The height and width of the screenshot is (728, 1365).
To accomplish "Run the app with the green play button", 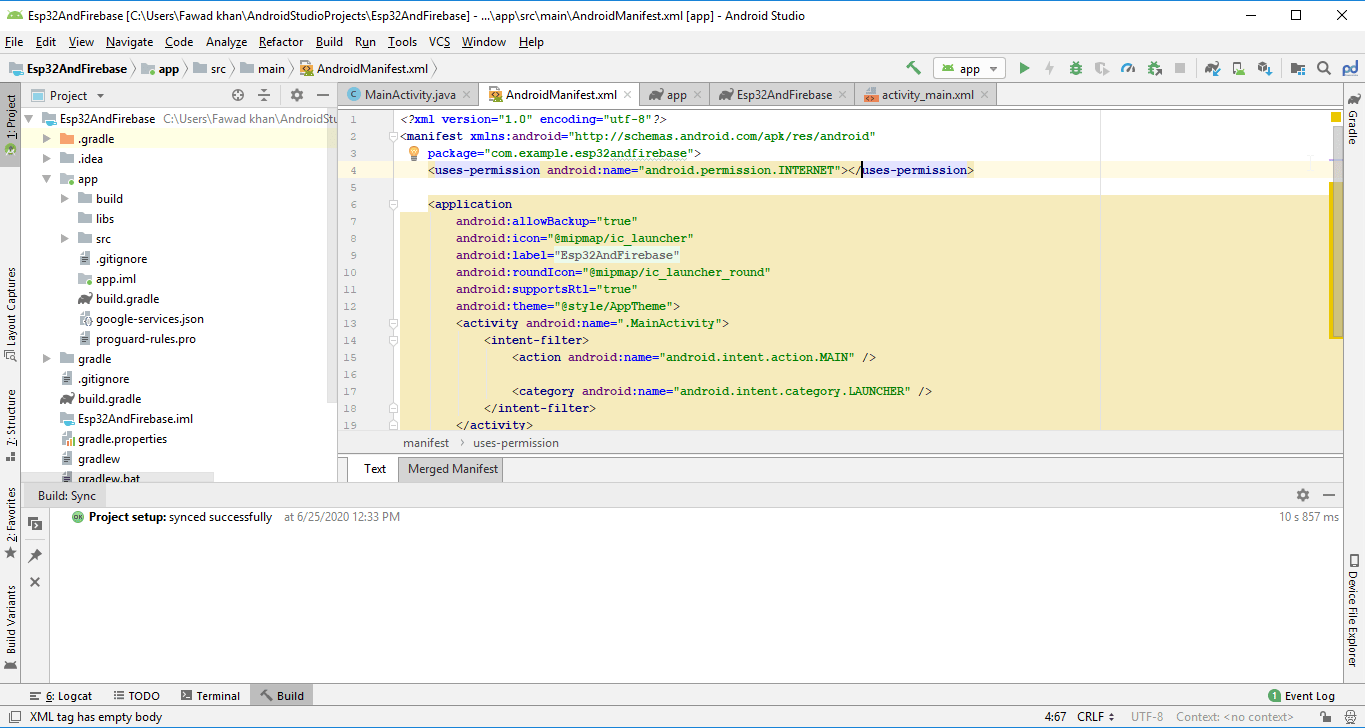I will tap(1023, 68).
